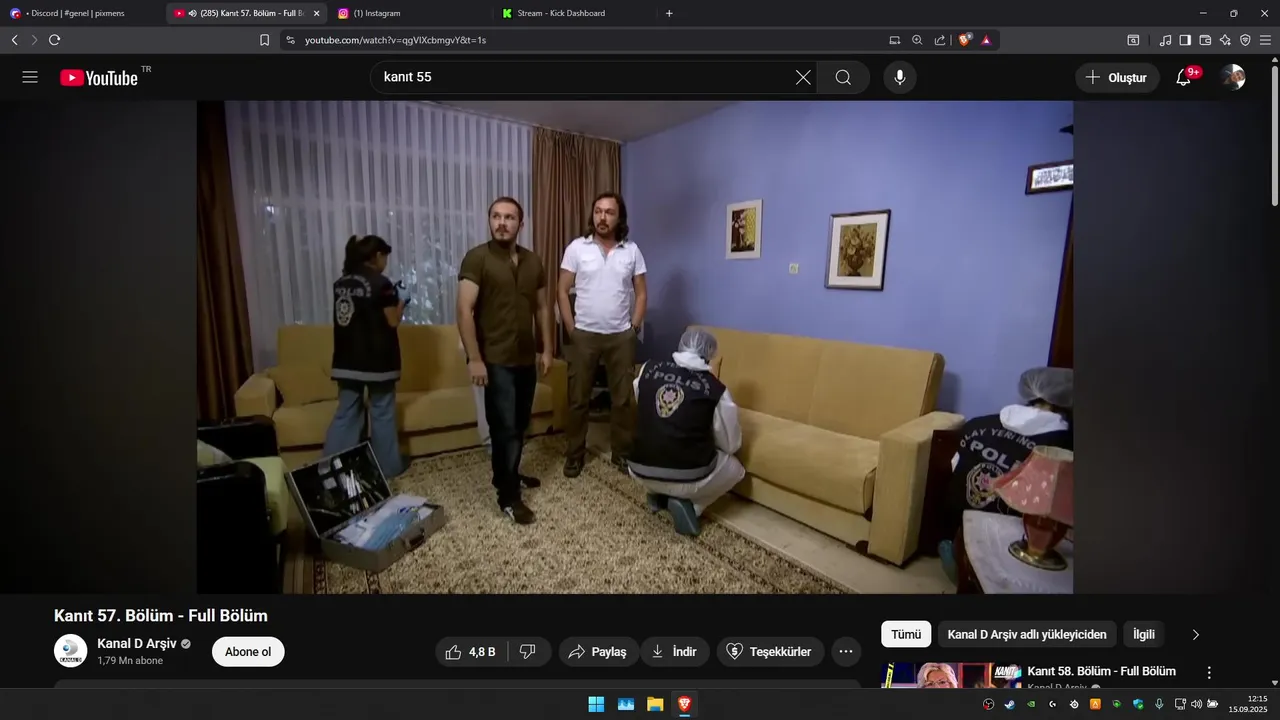Viewport: 1280px width, 720px height.
Task: Open the account avatar menu
Action: click(1233, 77)
